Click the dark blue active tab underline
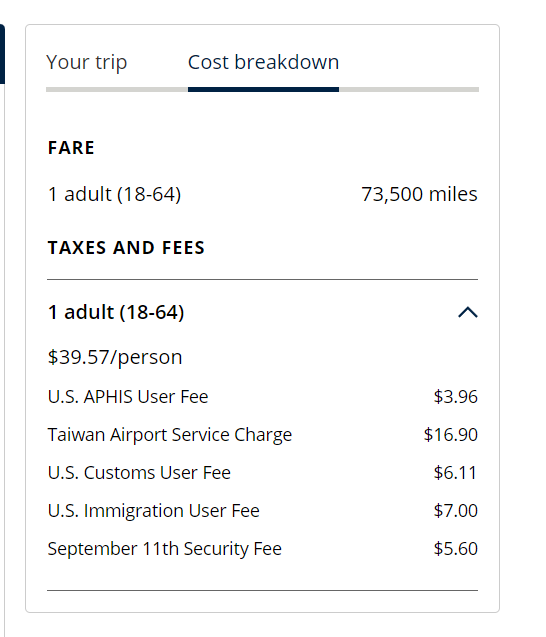546x637 pixels. click(263, 89)
